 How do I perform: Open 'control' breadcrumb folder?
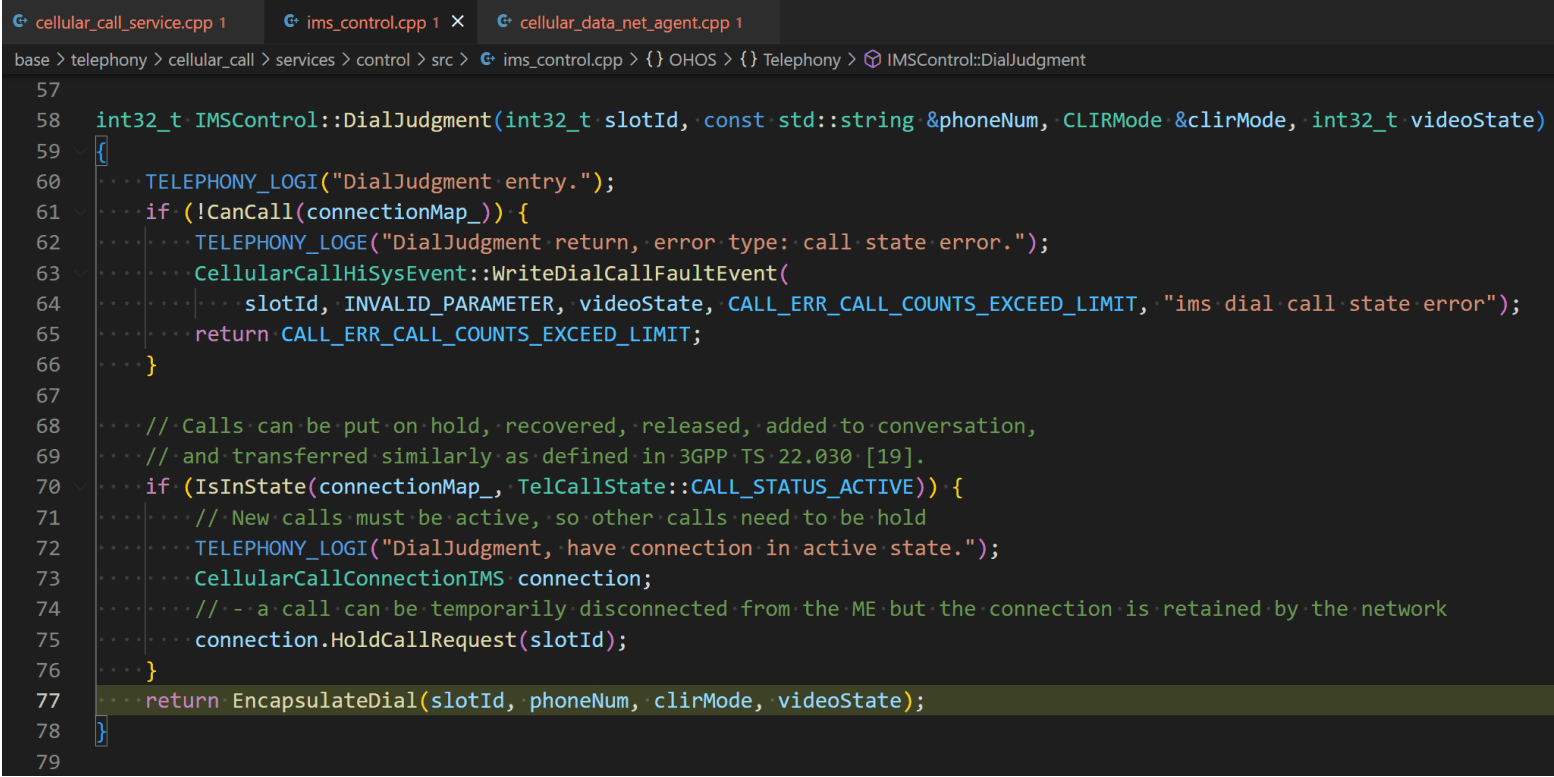[x=383, y=59]
